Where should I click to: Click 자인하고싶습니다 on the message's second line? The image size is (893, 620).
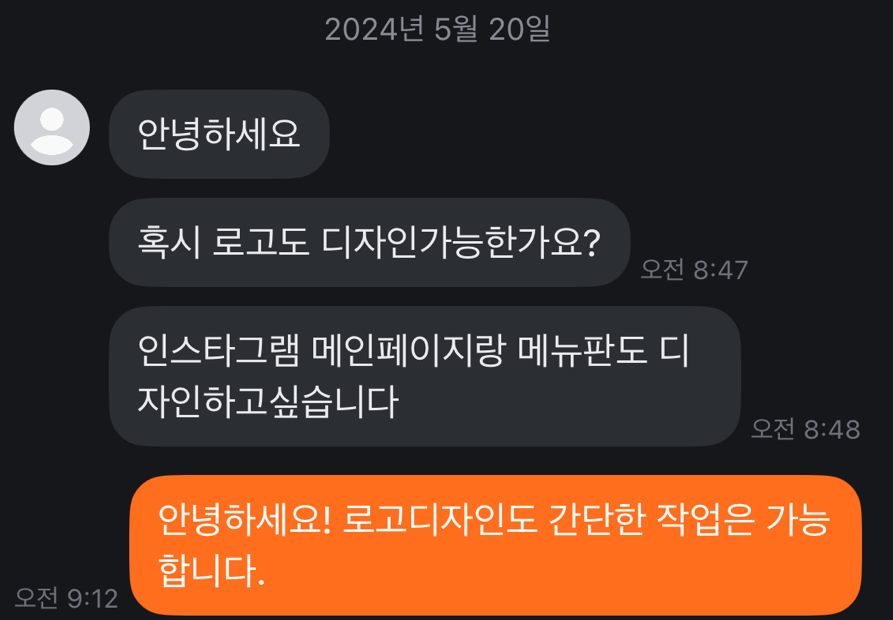268,402
